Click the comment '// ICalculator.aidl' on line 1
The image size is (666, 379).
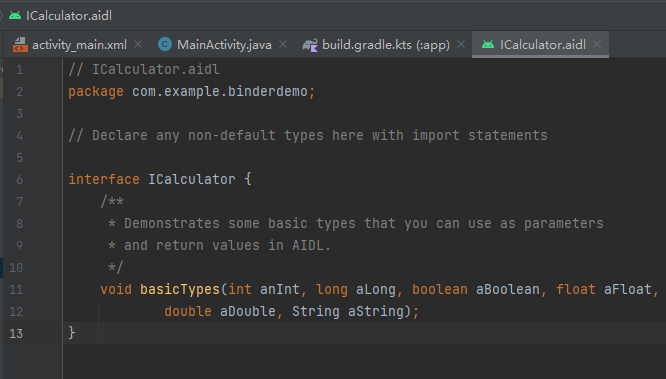[x=144, y=69]
